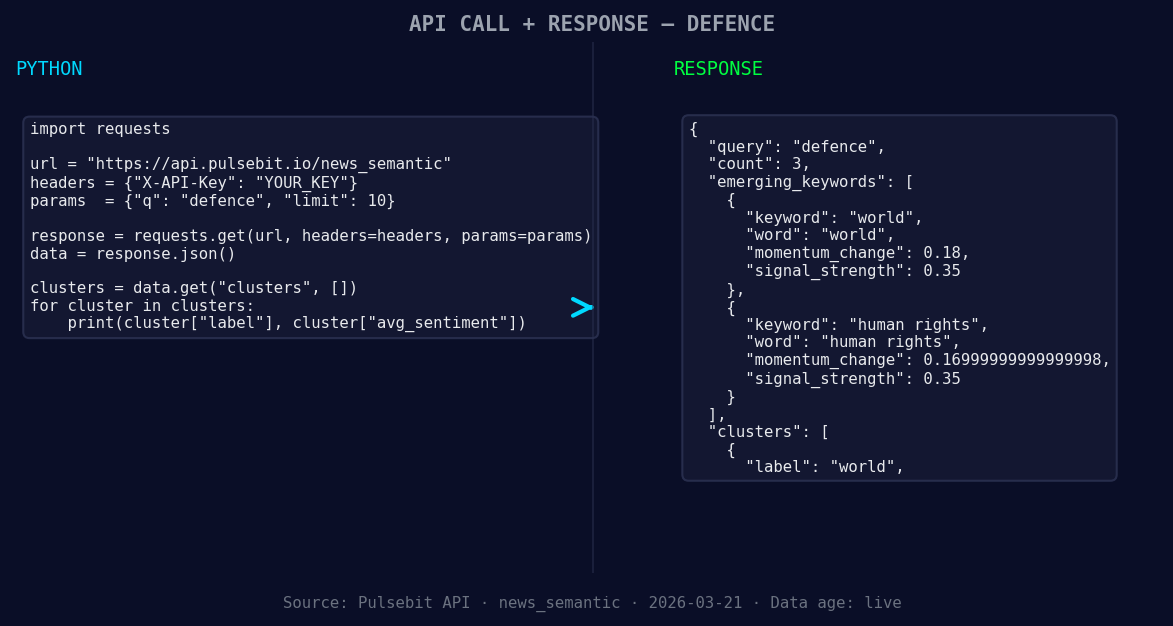Screen dimensions: 1173x626
Task: Select the PYTHON panel header
Action: 49,68
